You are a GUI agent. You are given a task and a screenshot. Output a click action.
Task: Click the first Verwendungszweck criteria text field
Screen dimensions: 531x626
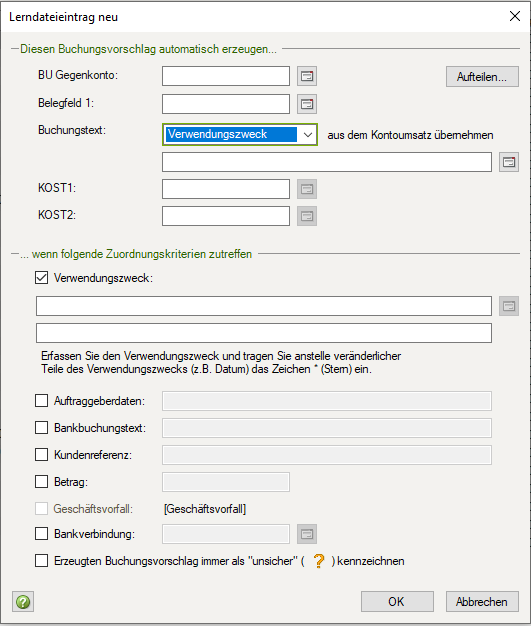pyautogui.click(x=264, y=306)
